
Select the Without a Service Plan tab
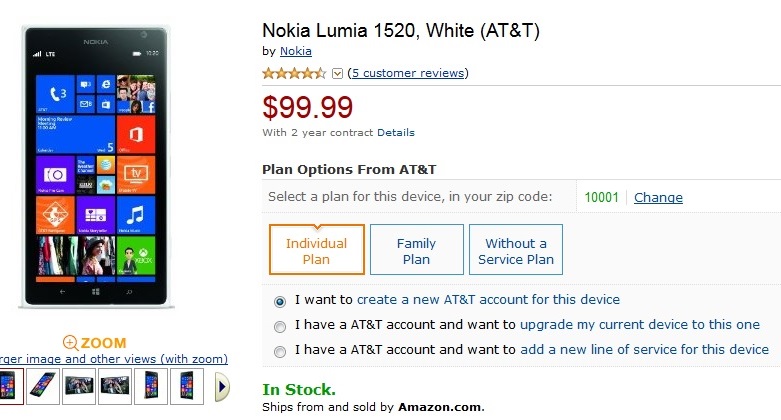pyautogui.click(x=516, y=250)
